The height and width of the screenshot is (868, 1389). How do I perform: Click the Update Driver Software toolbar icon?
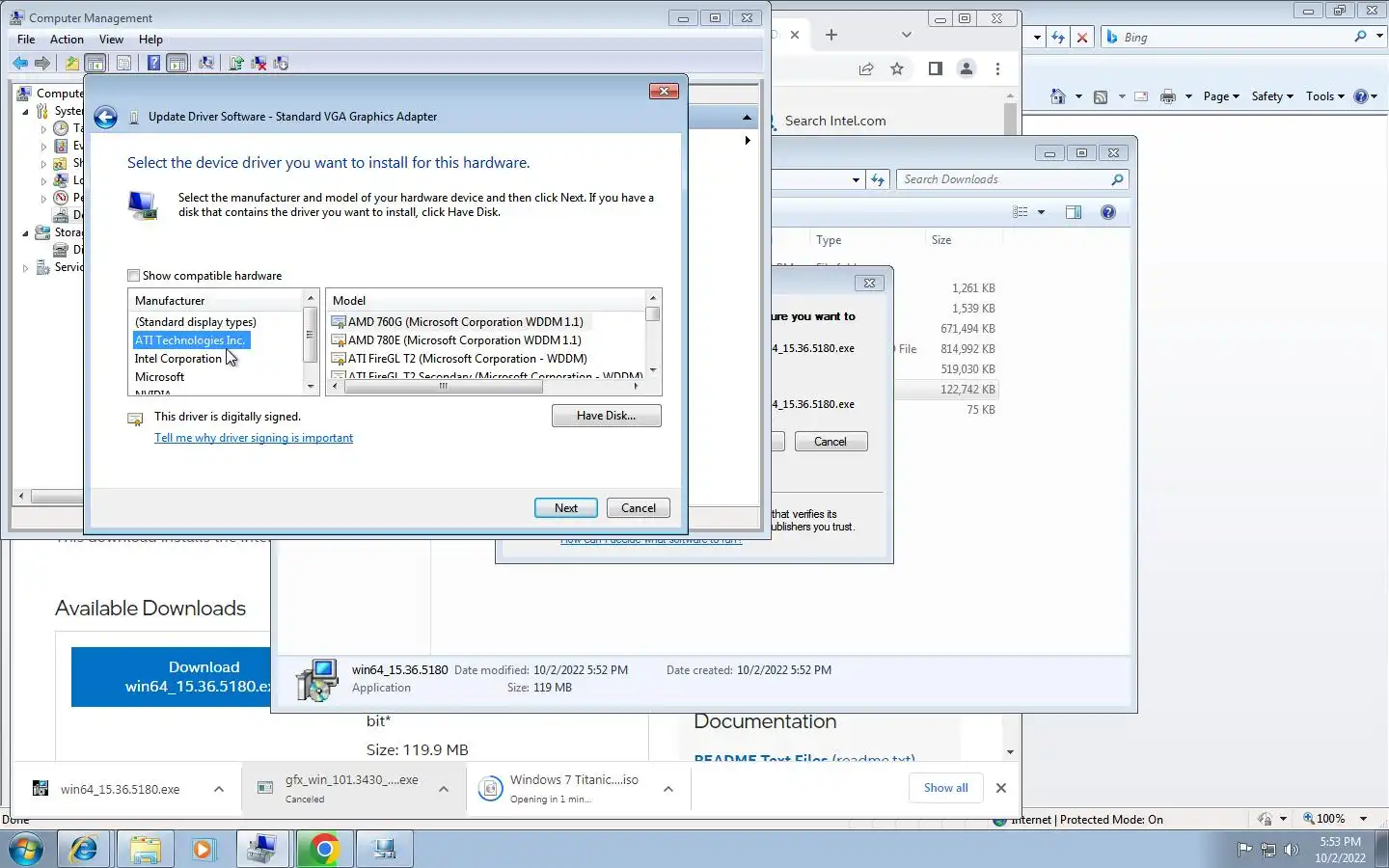[x=236, y=64]
